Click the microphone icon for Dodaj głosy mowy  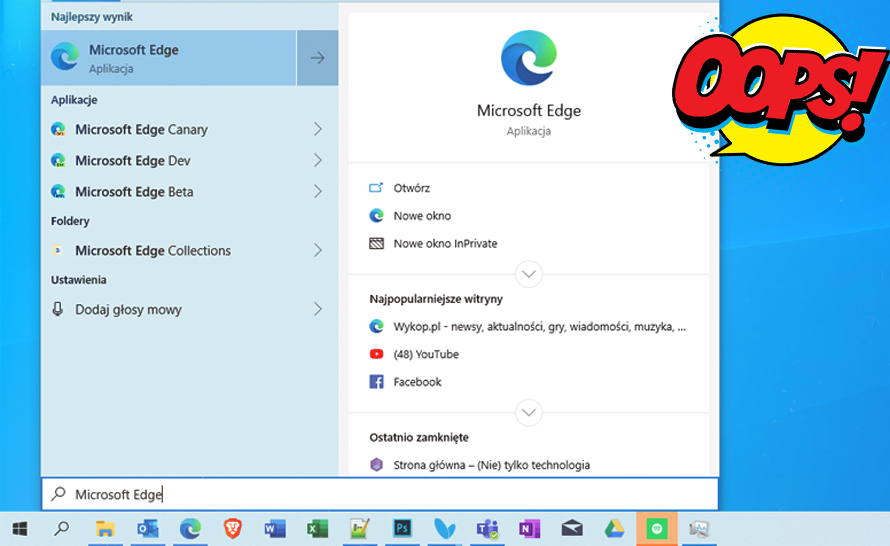57,309
